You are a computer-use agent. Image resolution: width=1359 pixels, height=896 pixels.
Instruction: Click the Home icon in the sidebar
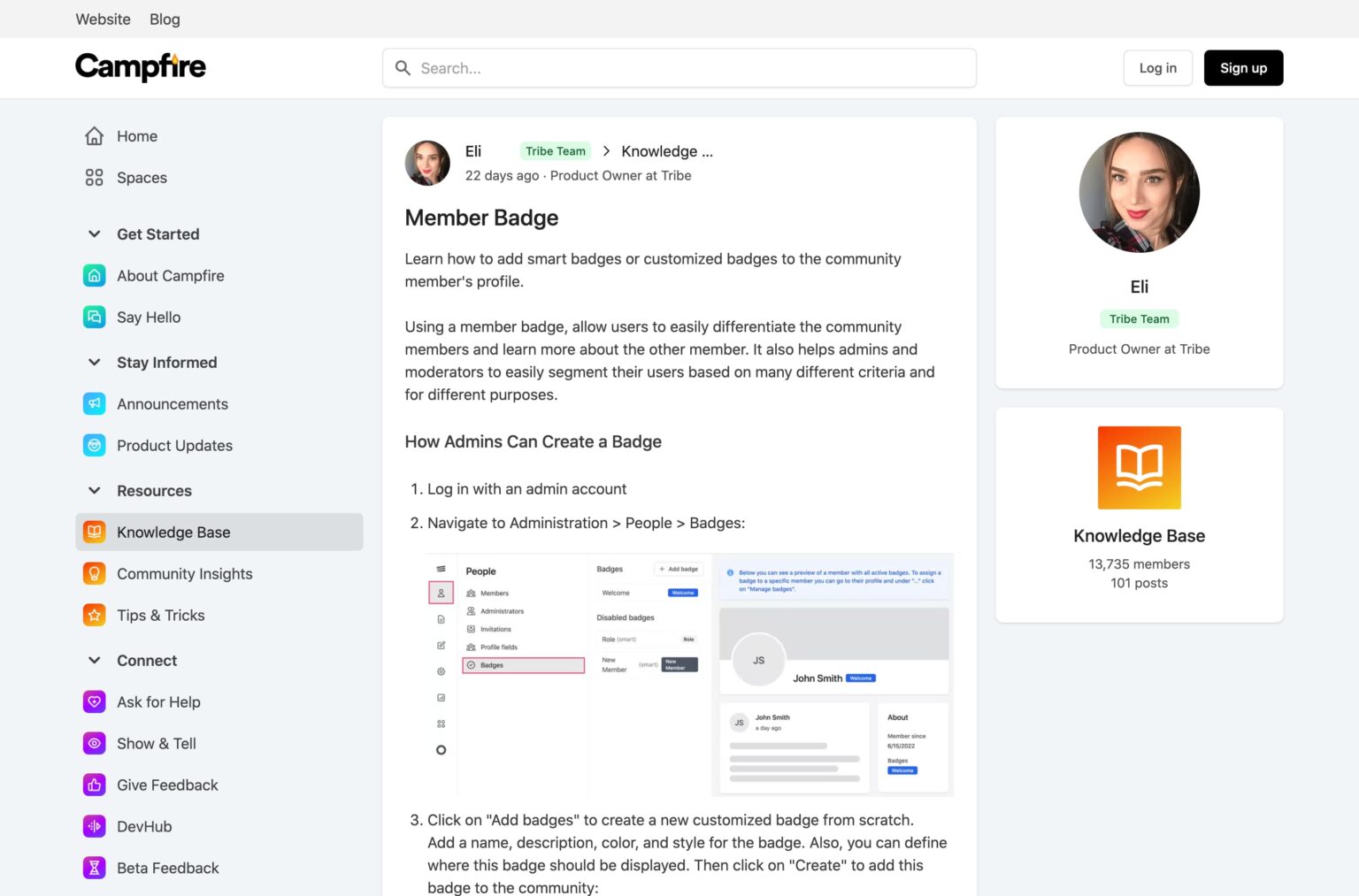(x=95, y=136)
